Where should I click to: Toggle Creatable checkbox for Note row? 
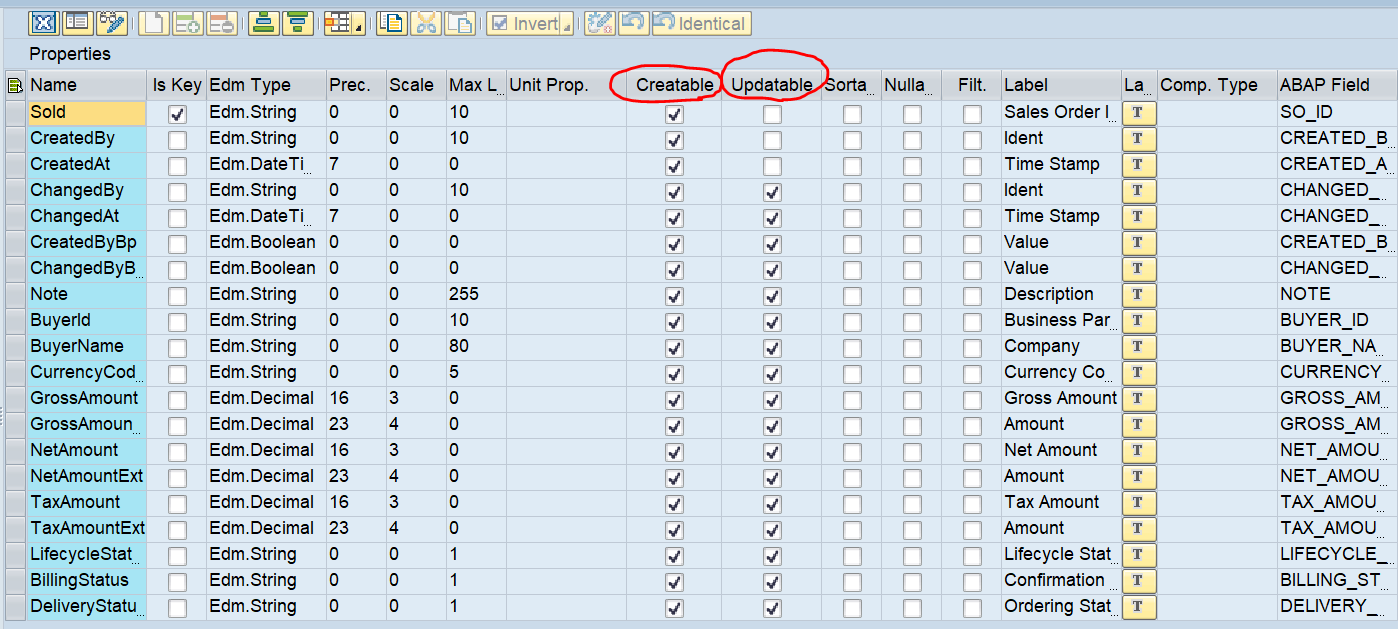point(674,295)
